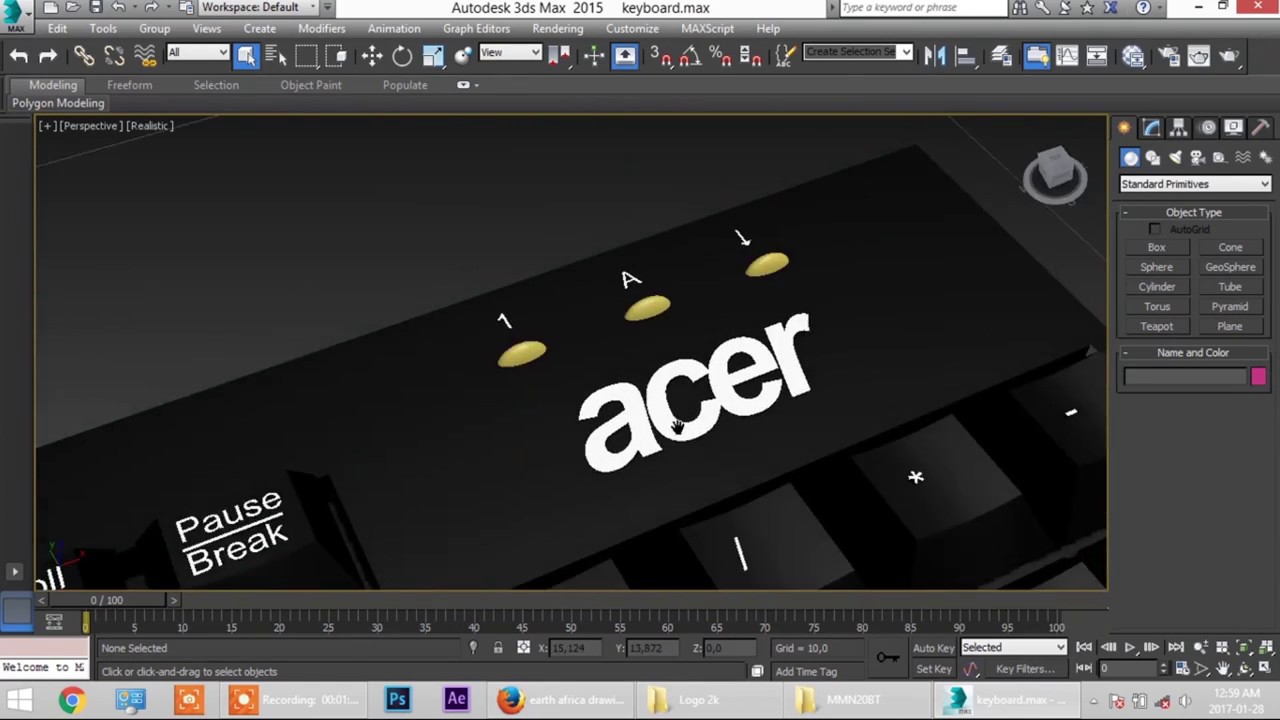Click the Select and Place tool

[463, 56]
